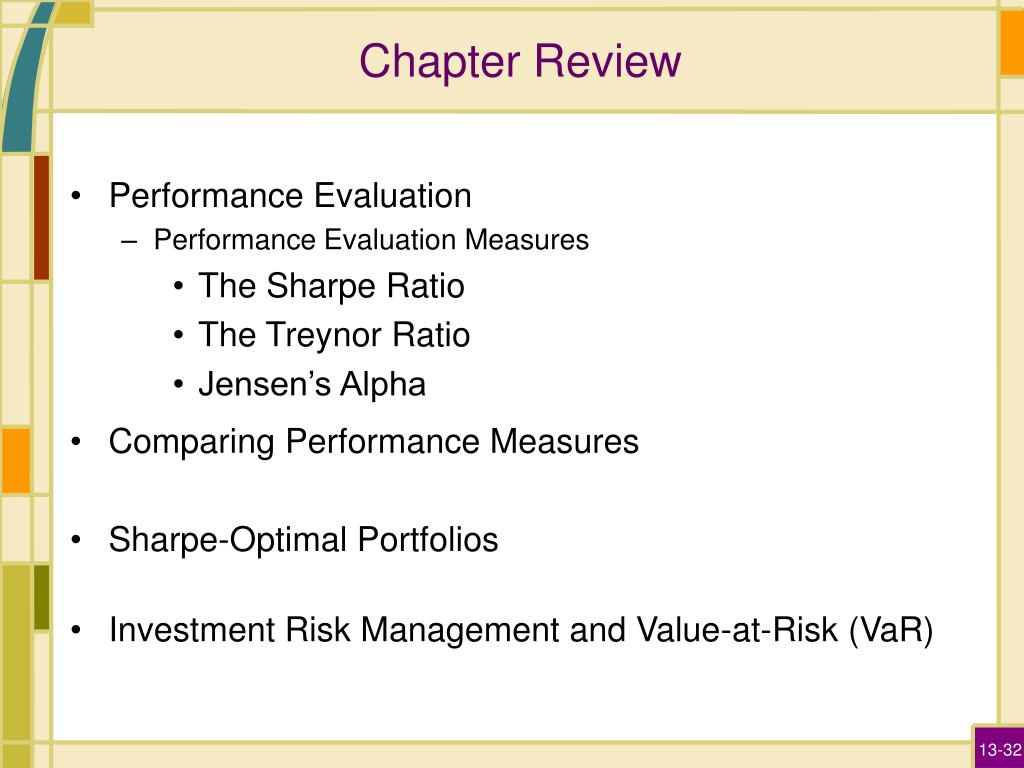Click the bullet dot before Sharpe-Optimal Portfolios
The width and height of the screenshot is (1024, 768).
[x=76, y=541]
